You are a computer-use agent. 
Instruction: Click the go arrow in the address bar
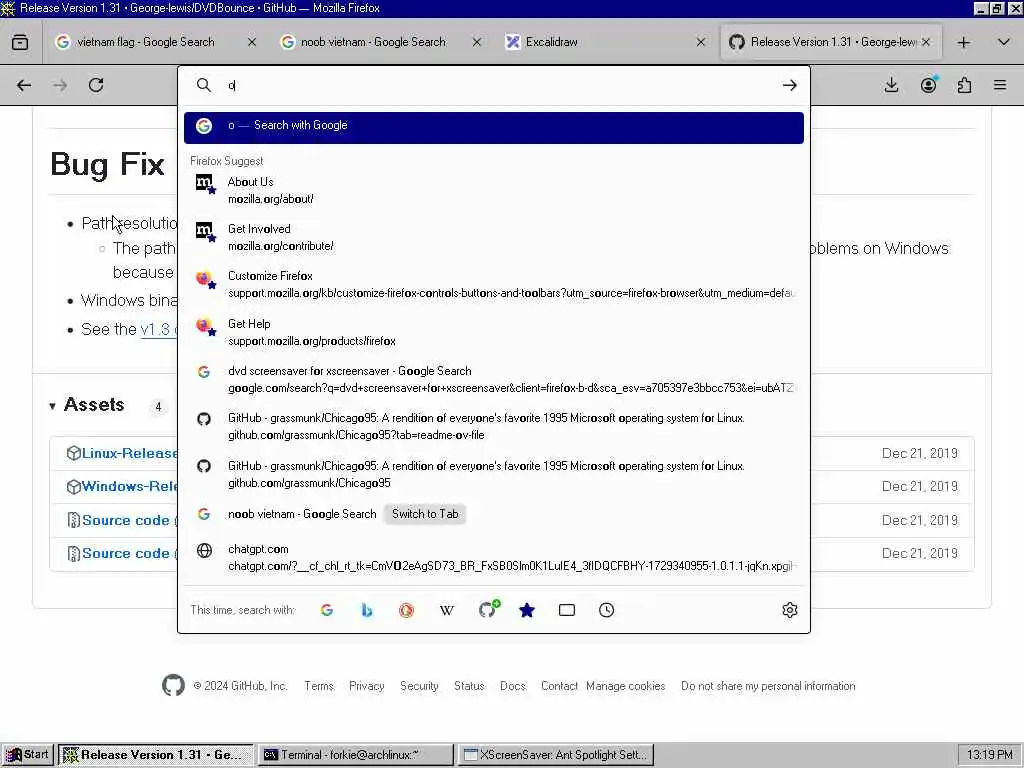(790, 85)
